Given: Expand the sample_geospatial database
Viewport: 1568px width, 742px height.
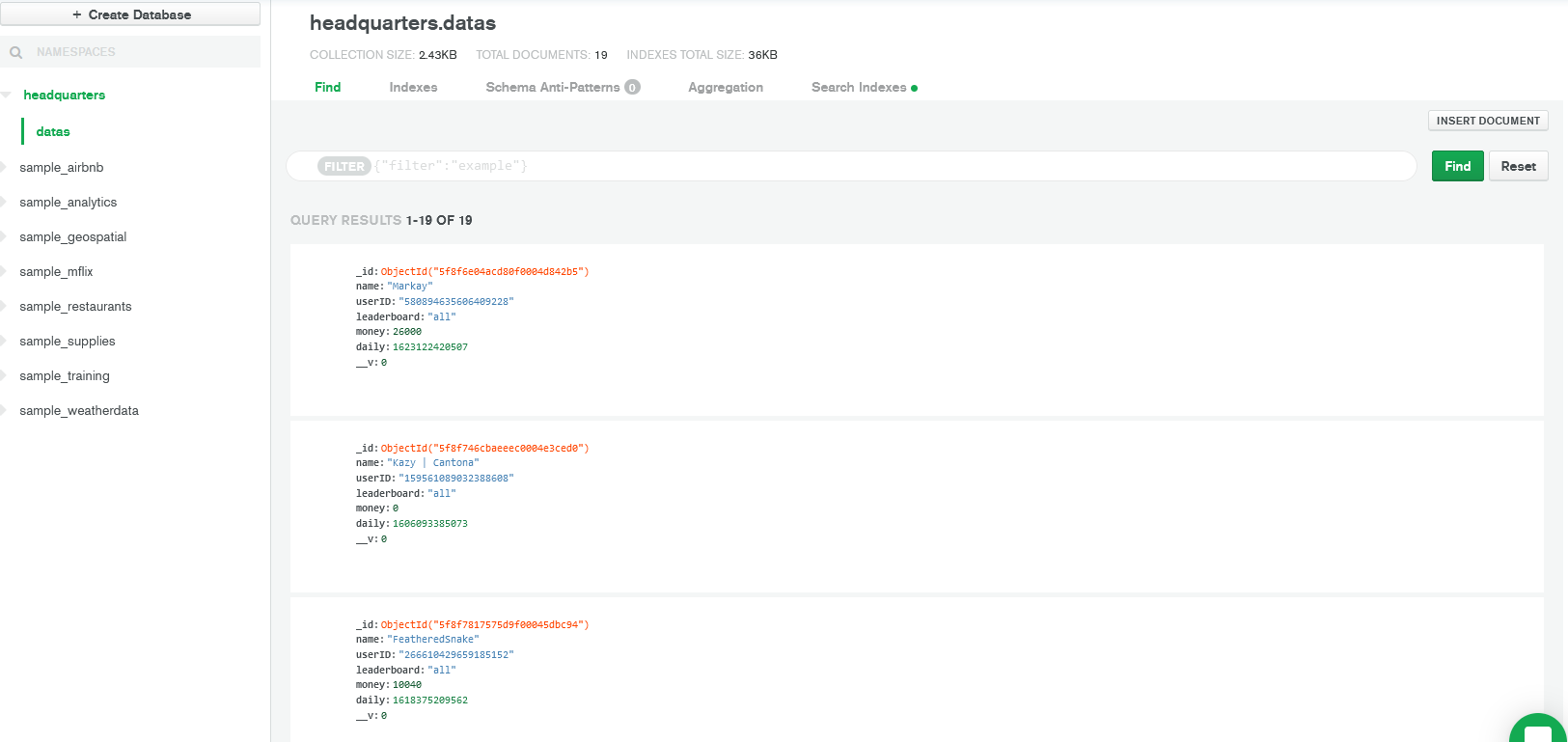Looking at the screenshot, I should [4, 236].
